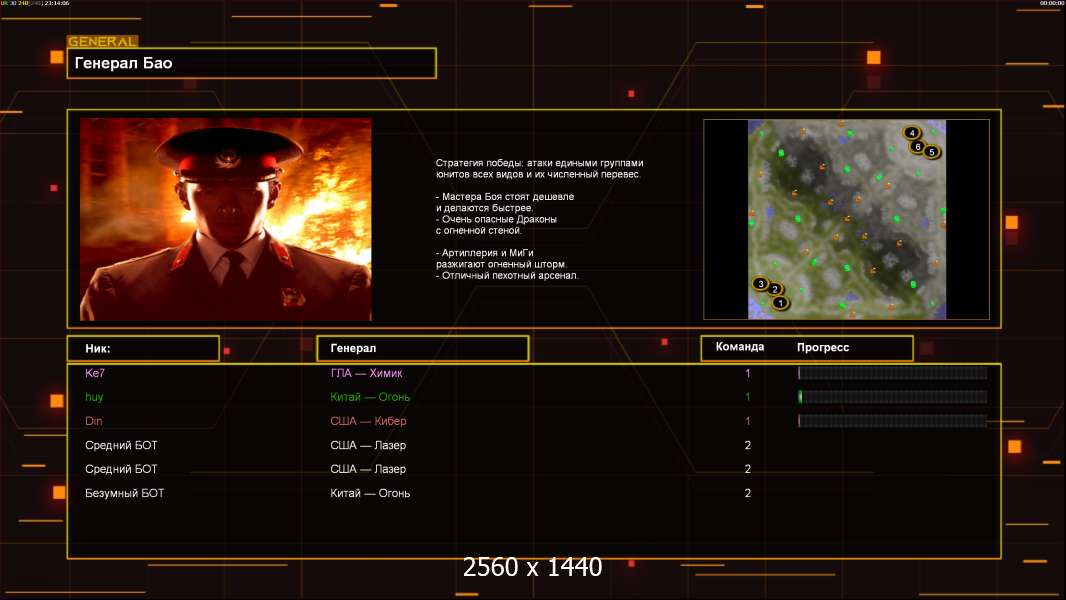The height and width of the screenshot is (600, 1066).
Task: Click the Ник: column header
Action: [143, 348]
